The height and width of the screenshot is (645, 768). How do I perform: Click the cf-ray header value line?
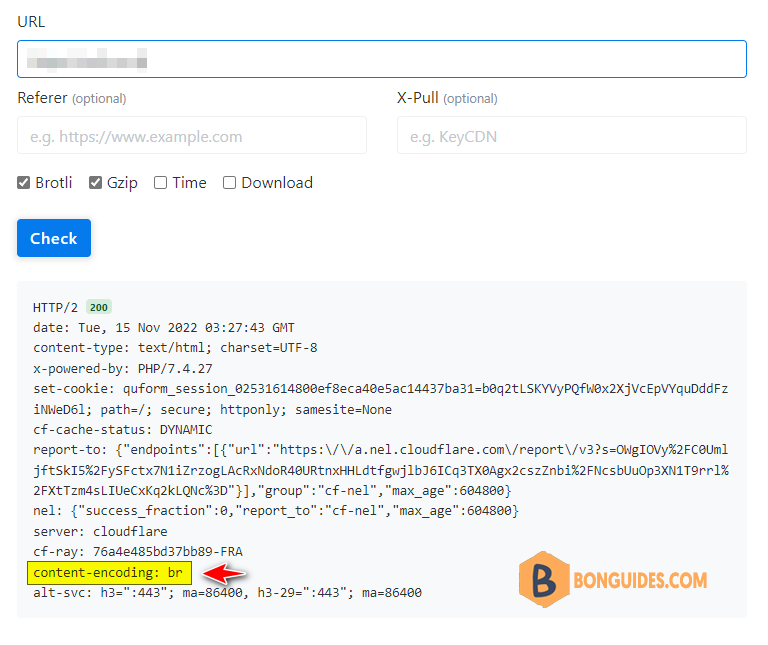coord(138,551)
